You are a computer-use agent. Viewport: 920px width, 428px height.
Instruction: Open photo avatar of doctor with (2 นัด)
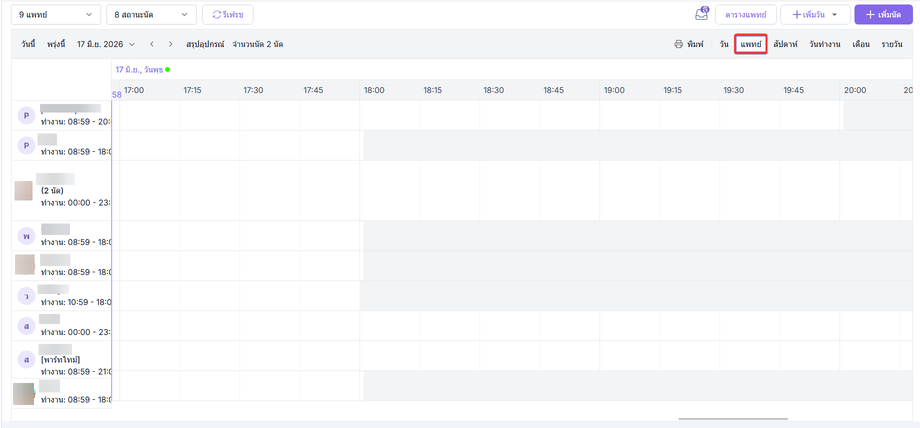[23, 191]
